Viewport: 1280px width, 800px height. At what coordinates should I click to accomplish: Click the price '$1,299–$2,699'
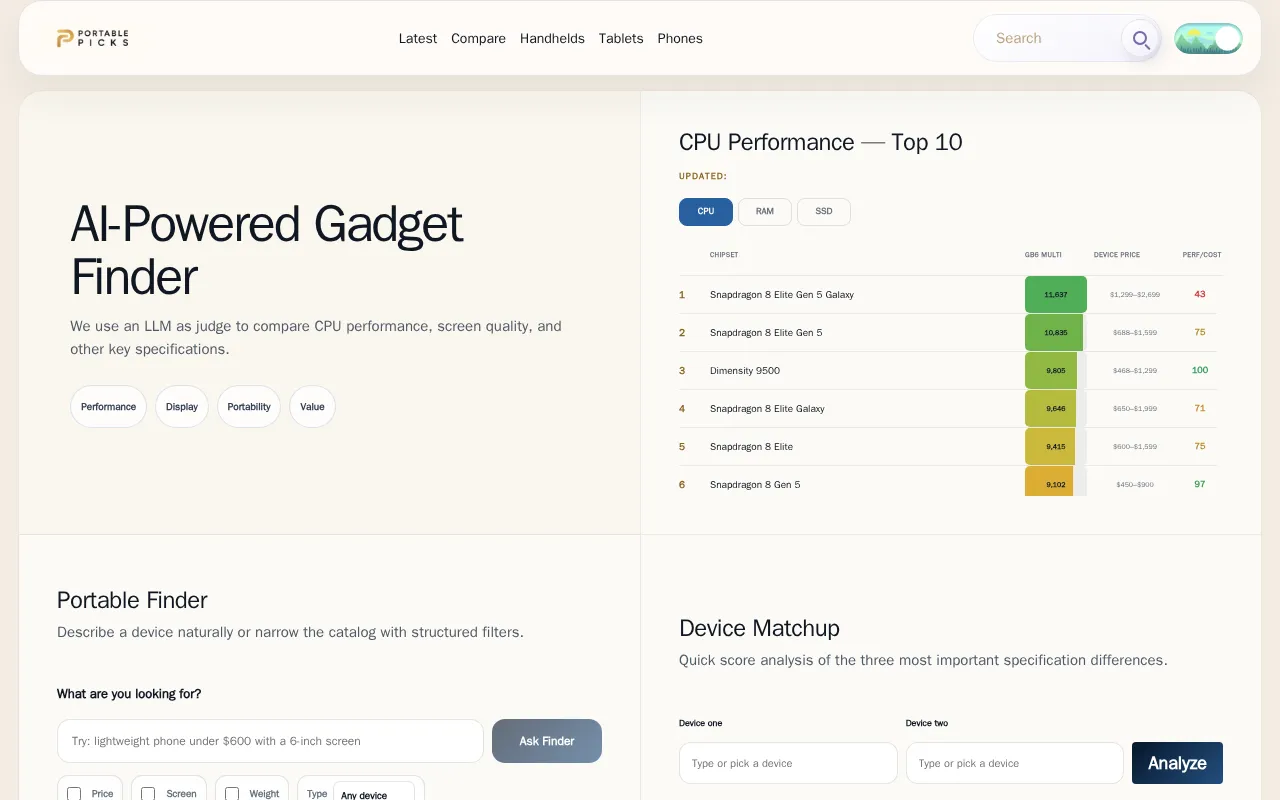1135,295
